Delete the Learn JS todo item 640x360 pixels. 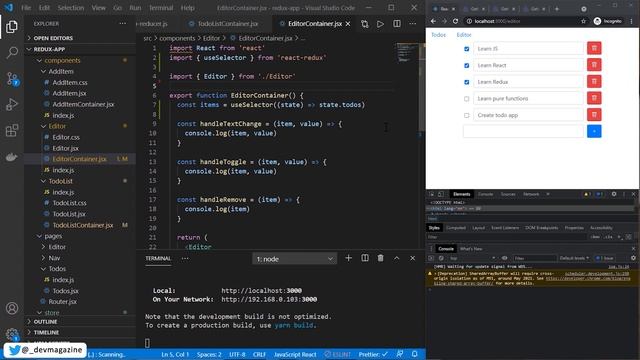[594, 48]
